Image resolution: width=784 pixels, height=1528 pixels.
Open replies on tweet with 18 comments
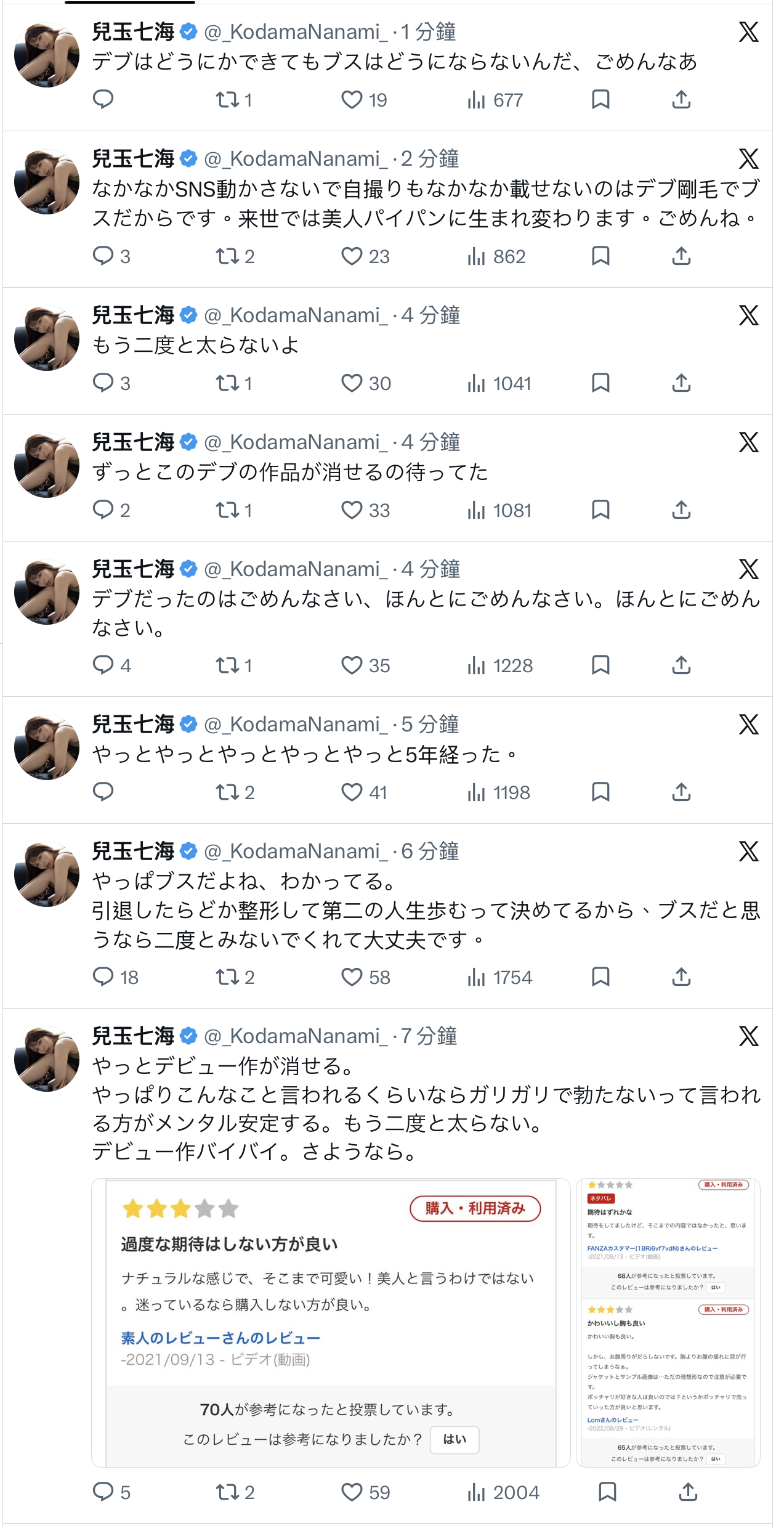coord(115,977)
